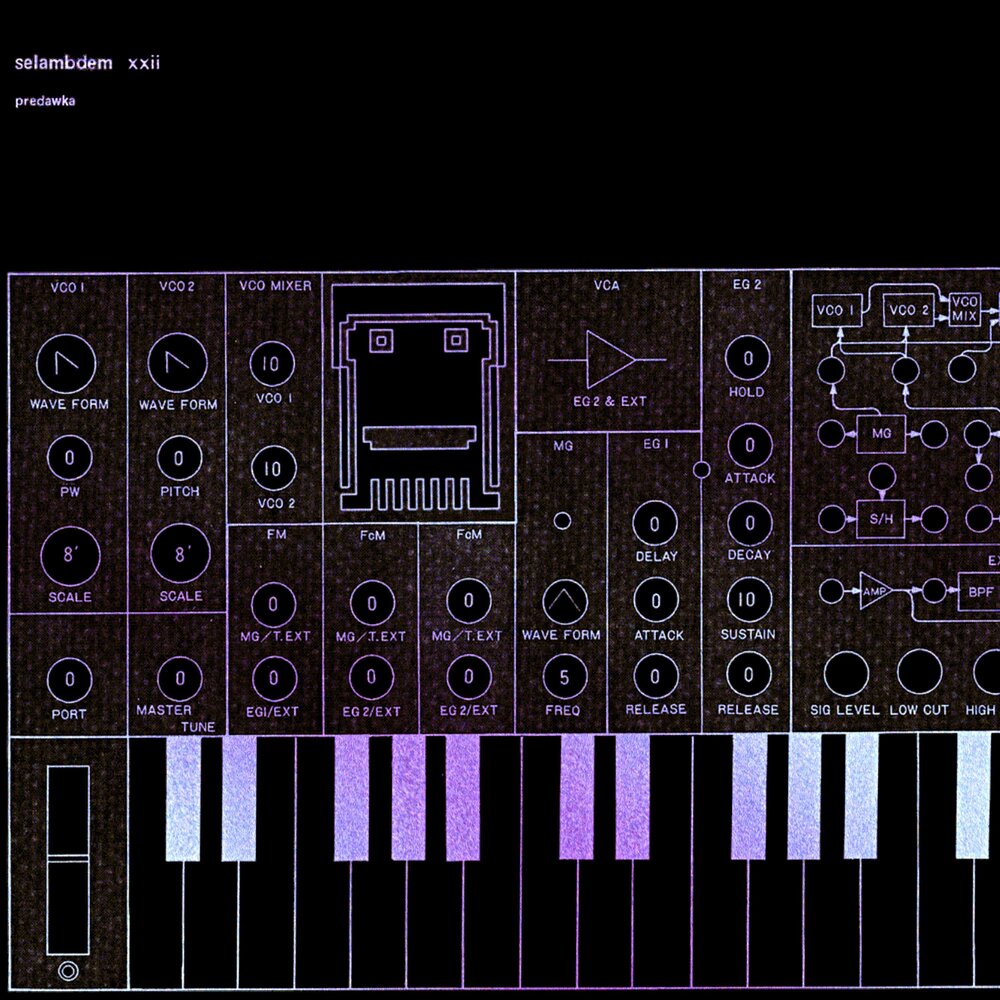Select the MG block in signal diagram
1000x1000 pixels.
point(880,434)
